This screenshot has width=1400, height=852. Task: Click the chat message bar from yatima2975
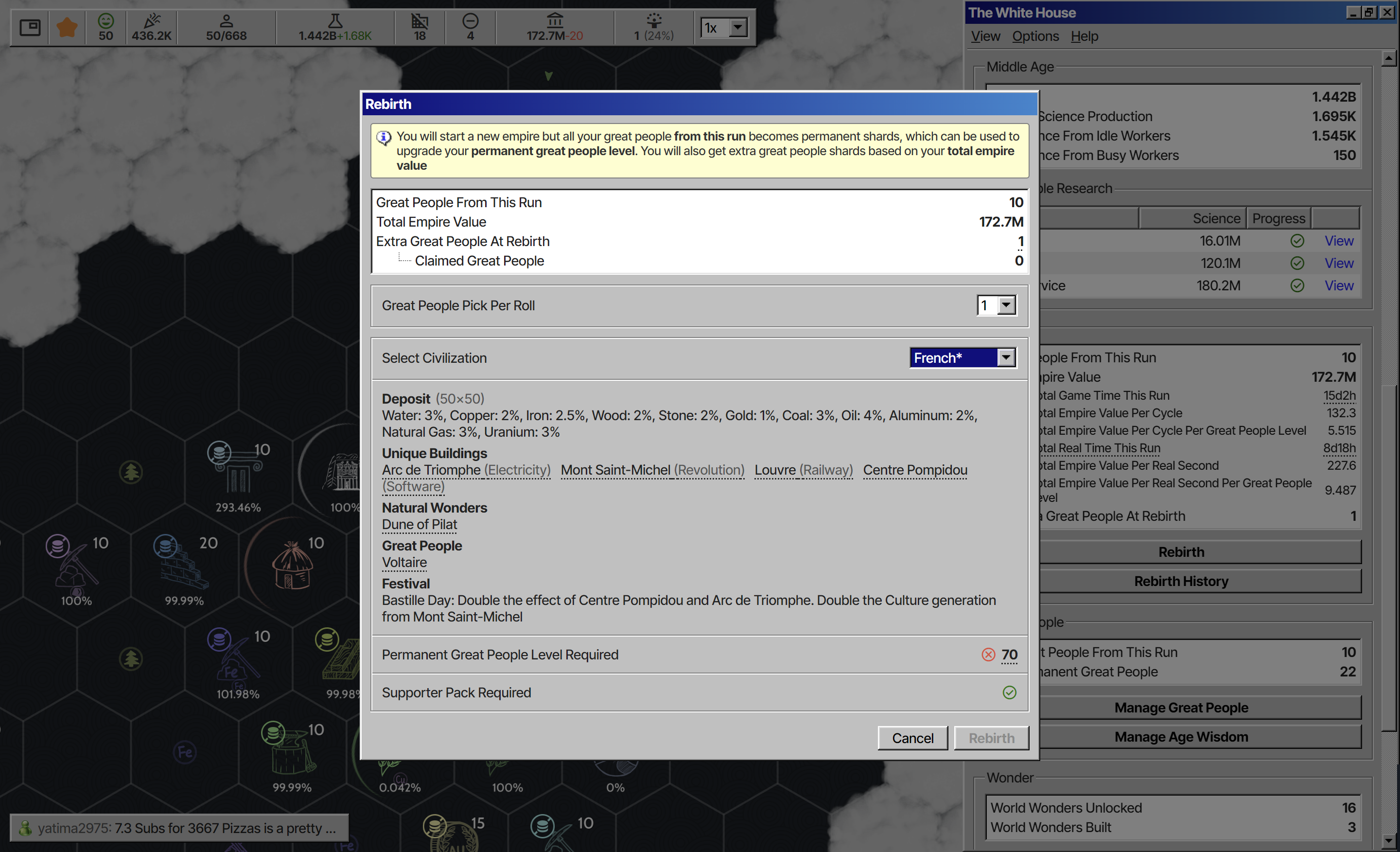pos(179,828)
